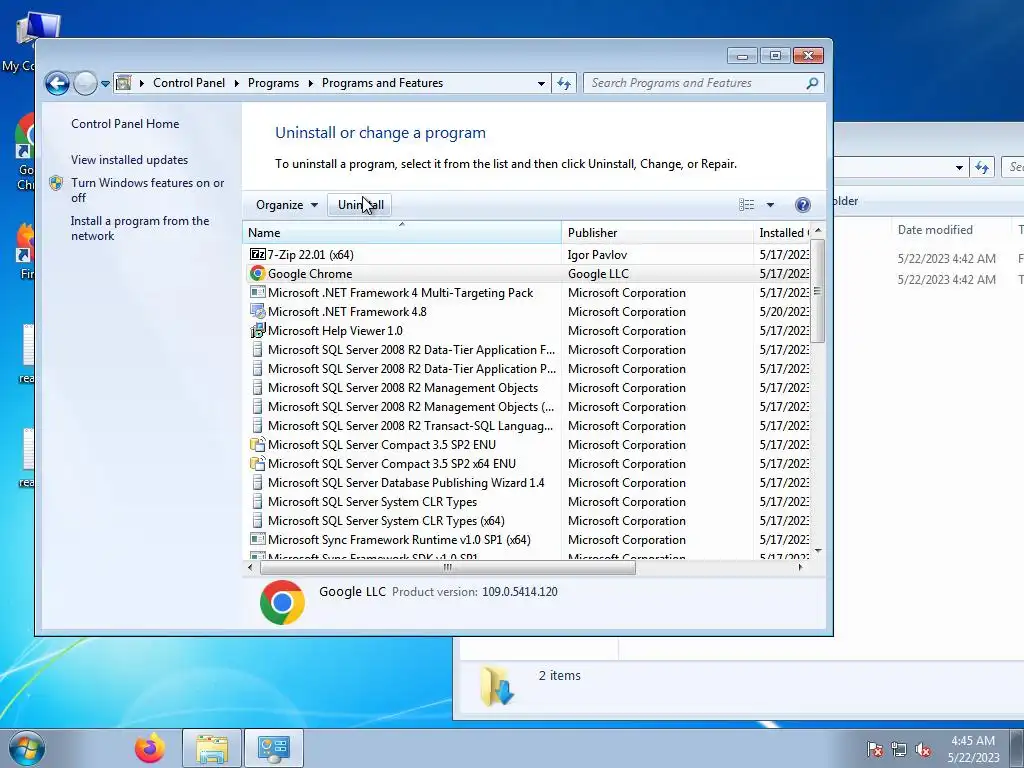Click the vertical scrollbar down arrow
The image size is (1024, 768).
[818, 552]
